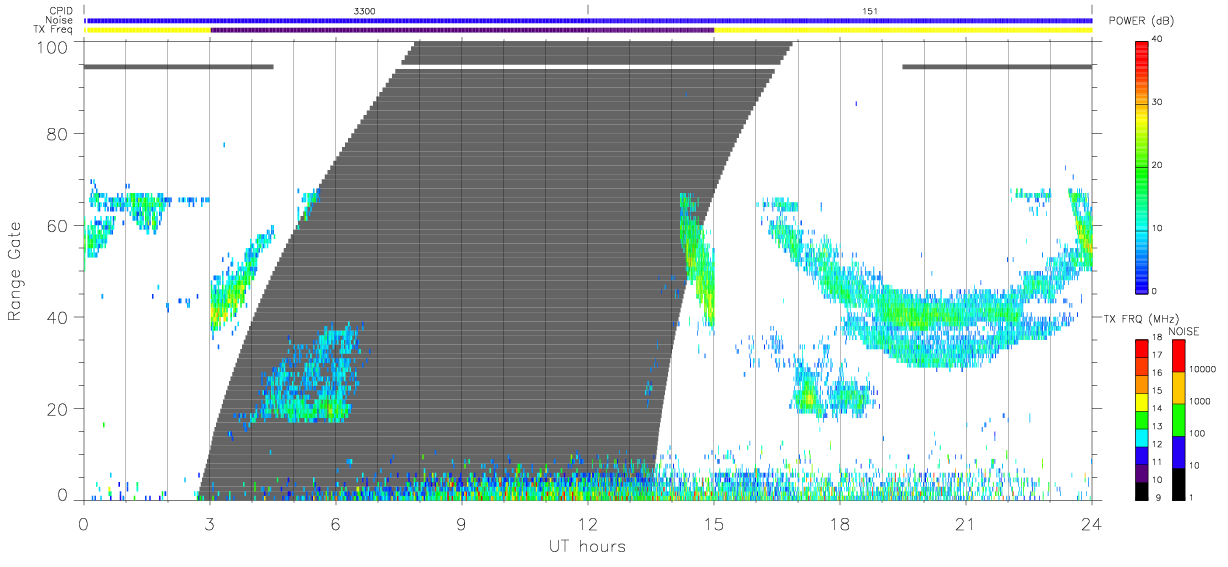Click Range Gate tick label '60'
Viewport: 1228px width, 567px height.
[x=56, y=226]
